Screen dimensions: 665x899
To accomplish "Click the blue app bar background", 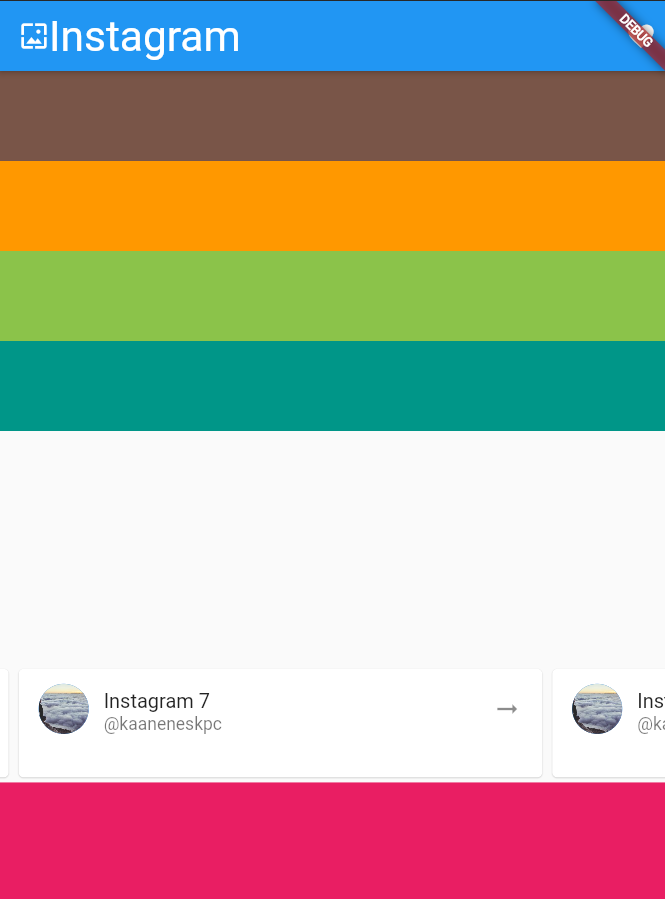I will click(x=413, y=36).
